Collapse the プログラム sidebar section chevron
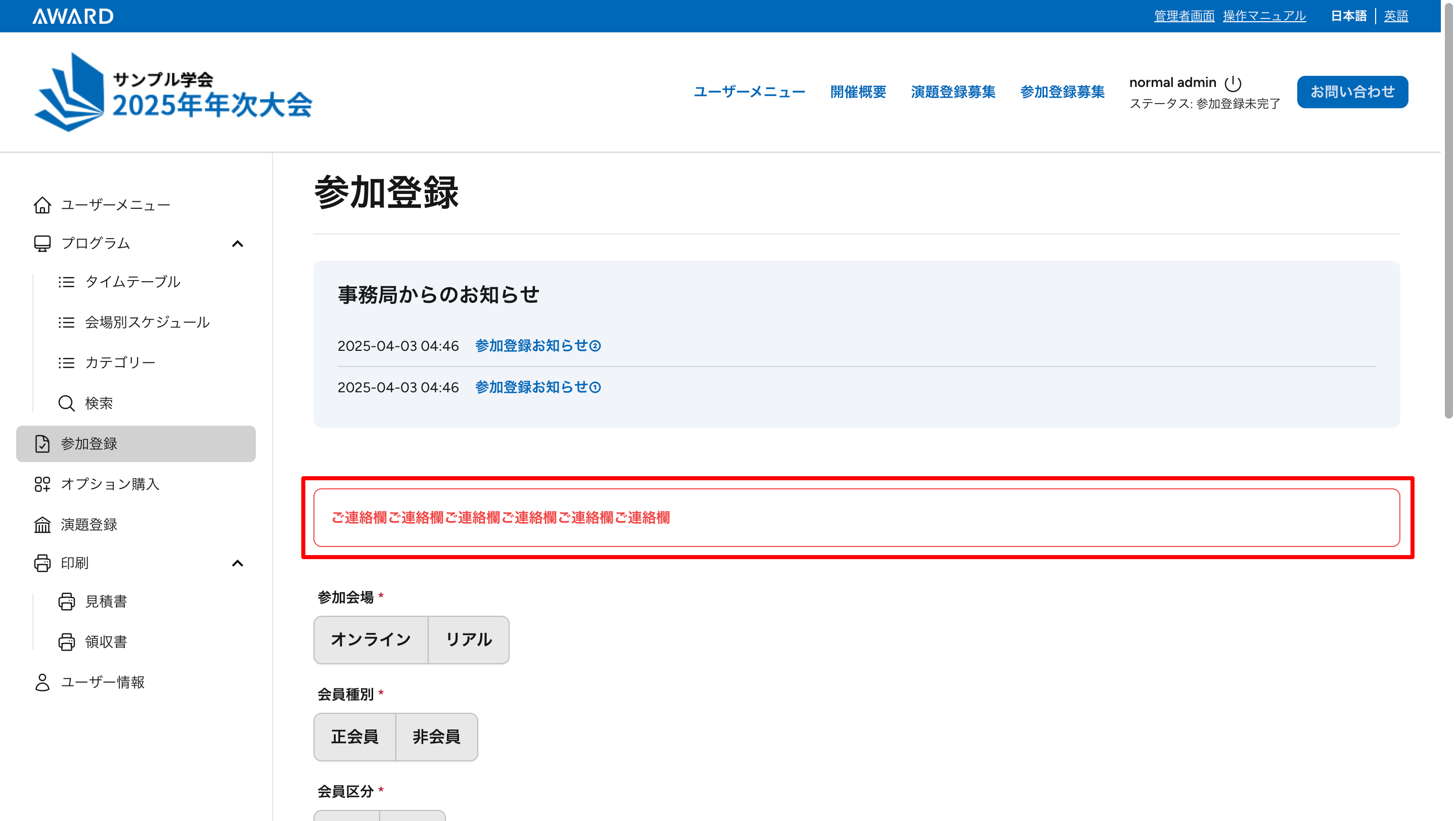 [238, 244]
